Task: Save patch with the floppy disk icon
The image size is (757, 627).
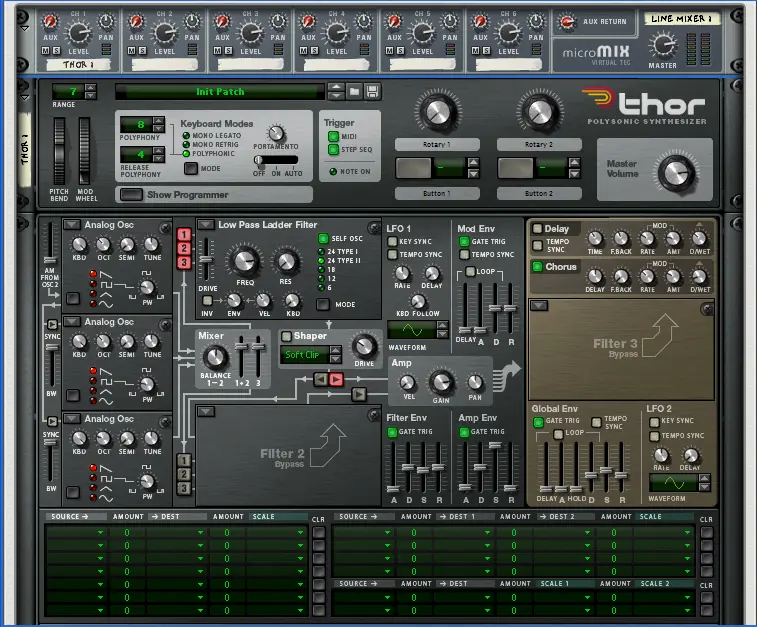Action: pyautogui.click(x=372, y=92)
